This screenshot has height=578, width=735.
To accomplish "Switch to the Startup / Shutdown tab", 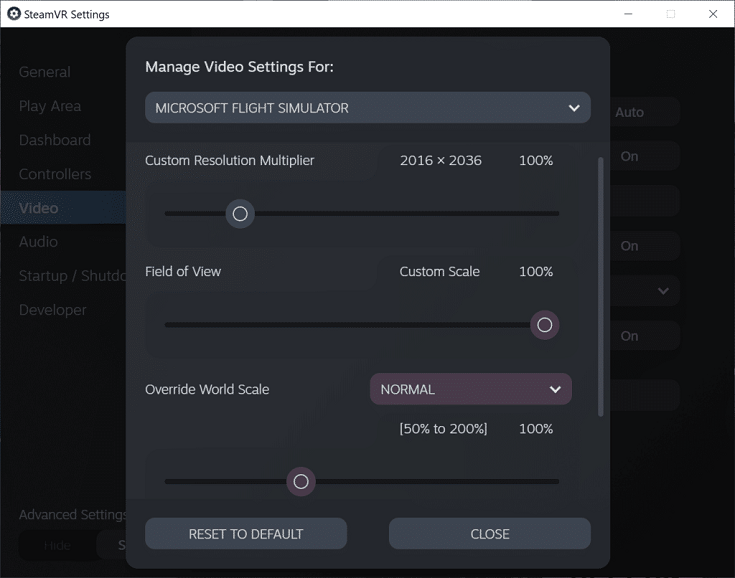I will [x=70, y=276].
